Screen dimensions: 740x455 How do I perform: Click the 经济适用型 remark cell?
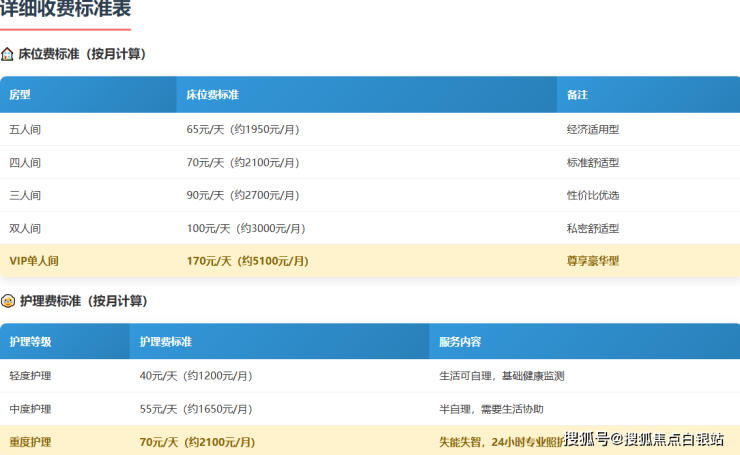(593, 129)
